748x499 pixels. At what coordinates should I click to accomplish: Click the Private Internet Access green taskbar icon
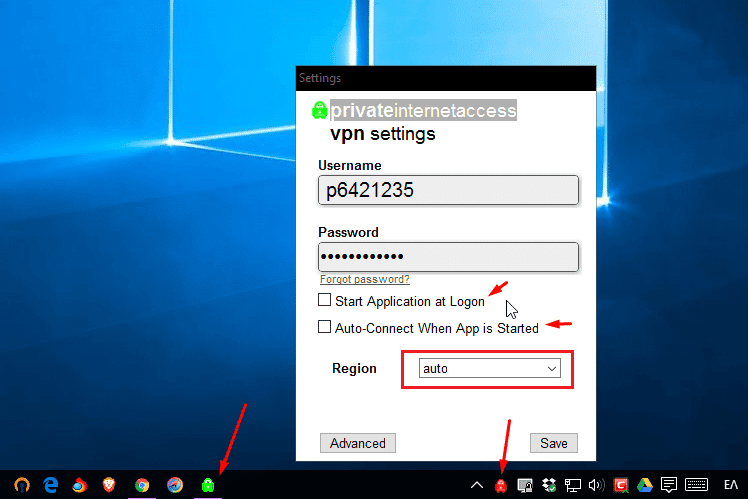pyautogui.click(x=208, y=485)
